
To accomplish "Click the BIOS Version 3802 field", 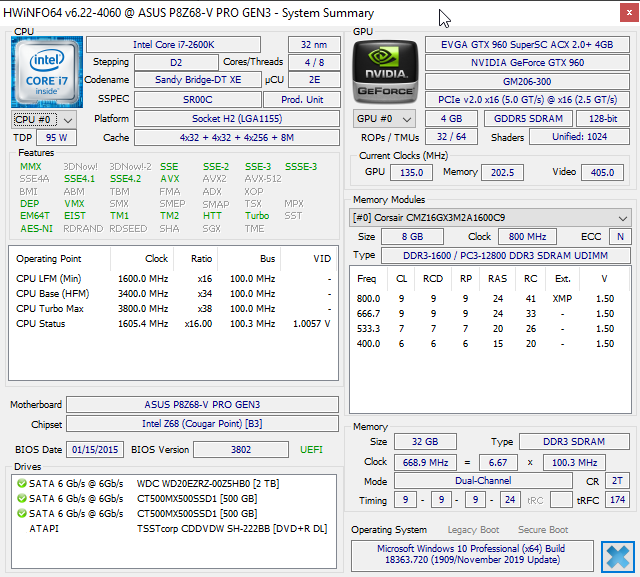I will coord(241,450).
